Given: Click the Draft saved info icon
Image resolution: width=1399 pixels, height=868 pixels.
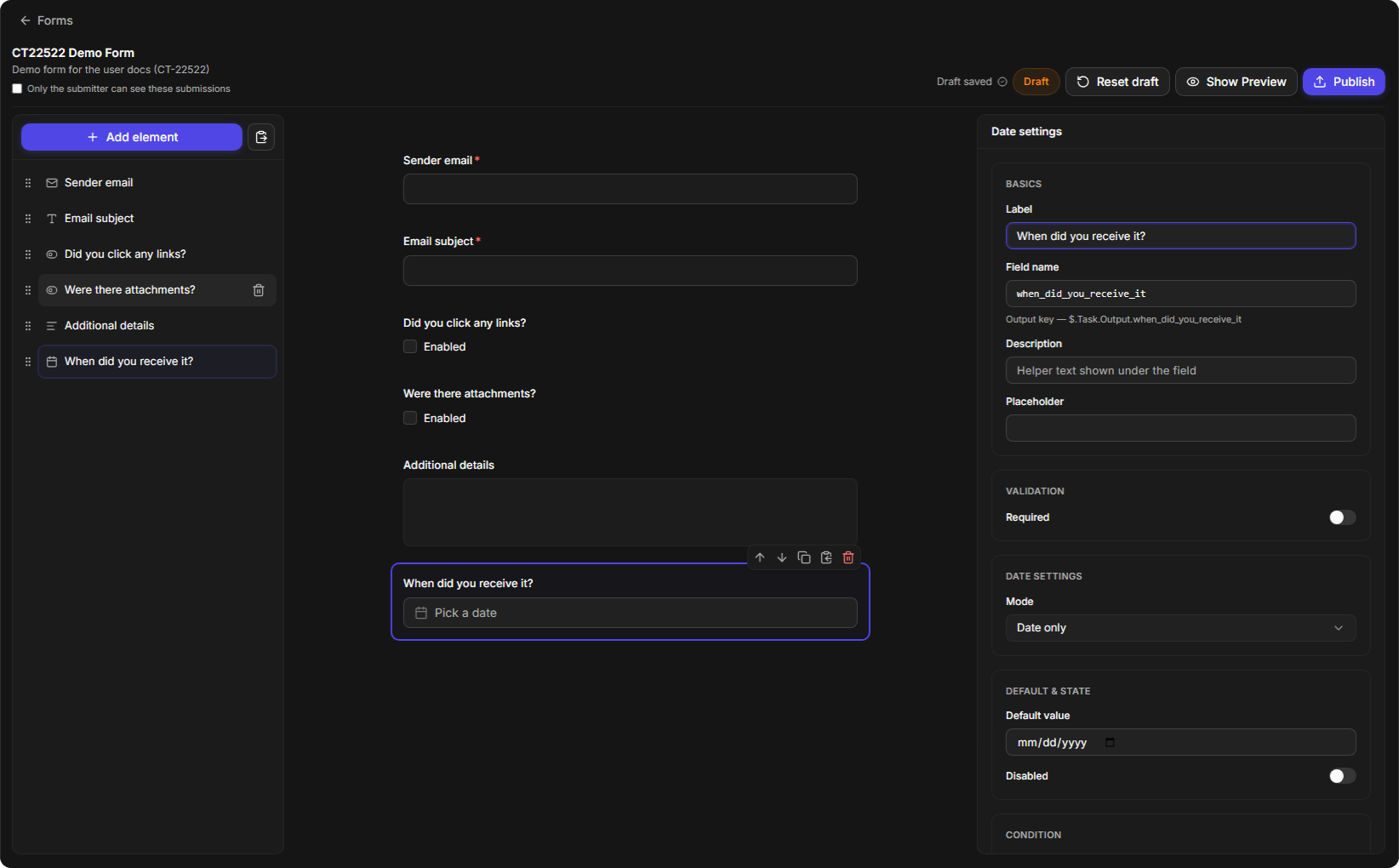Looking at the screenshot, I should (x=1002, y=82).
